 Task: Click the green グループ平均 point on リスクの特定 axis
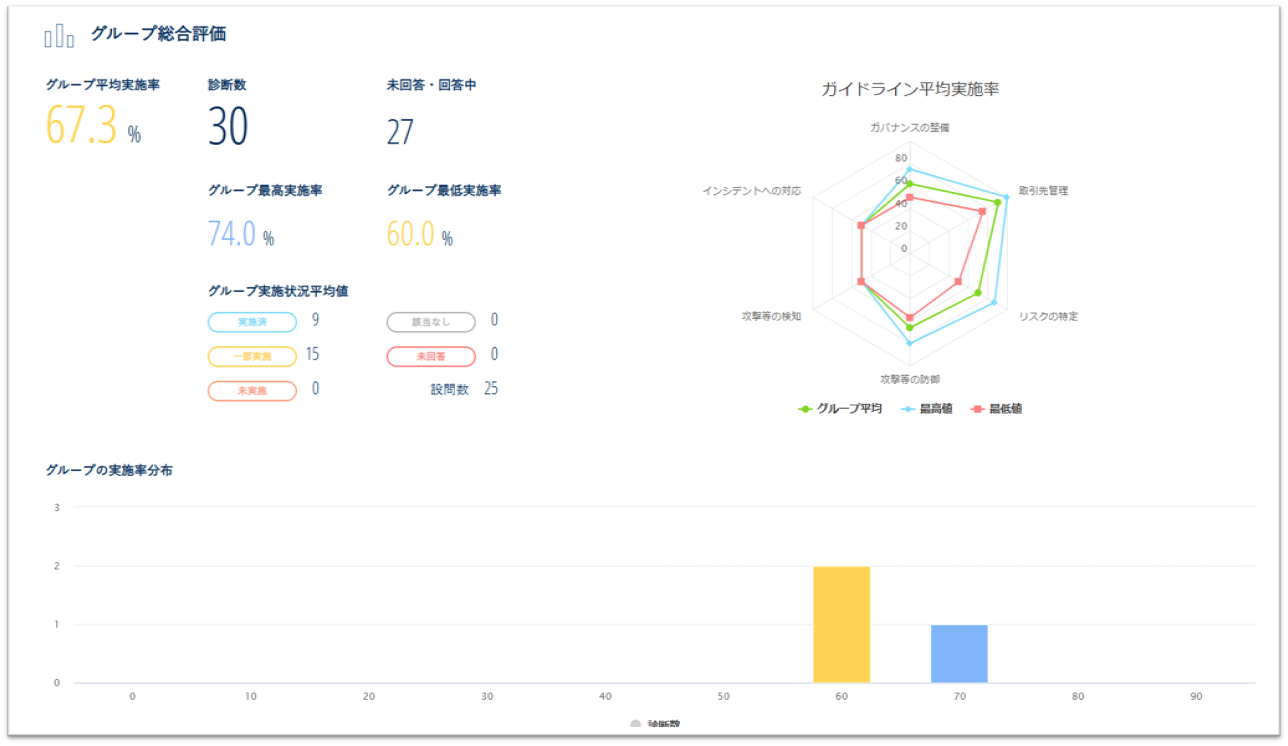click(978, 293)
